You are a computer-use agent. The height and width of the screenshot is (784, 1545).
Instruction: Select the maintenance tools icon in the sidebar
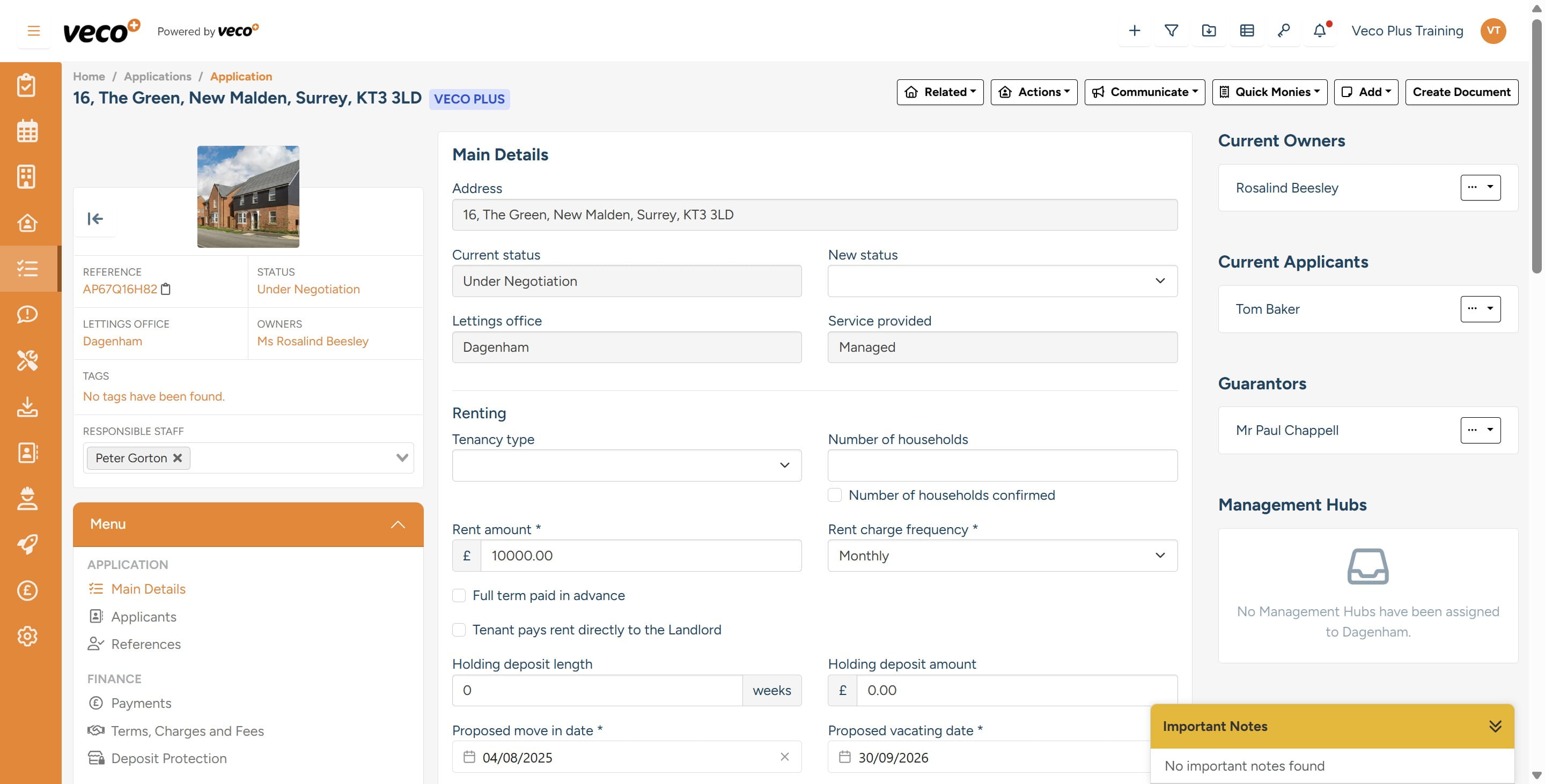click(x=27, y=360)
